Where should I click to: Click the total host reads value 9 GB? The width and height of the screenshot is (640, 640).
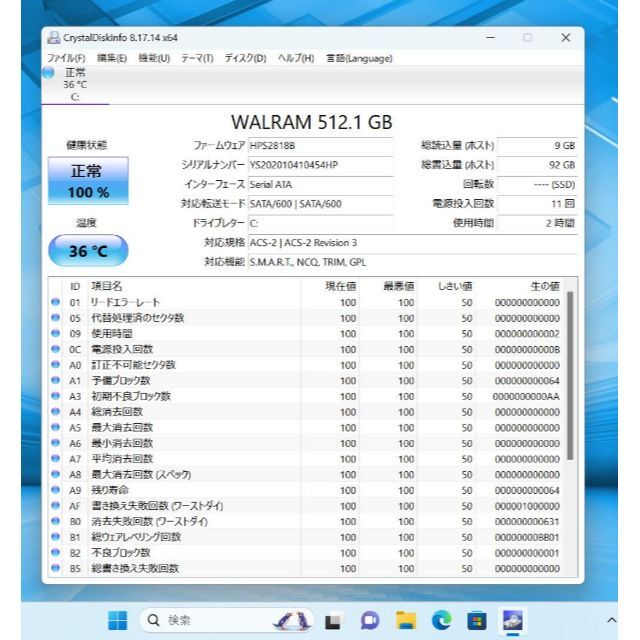tap(537, 146)
